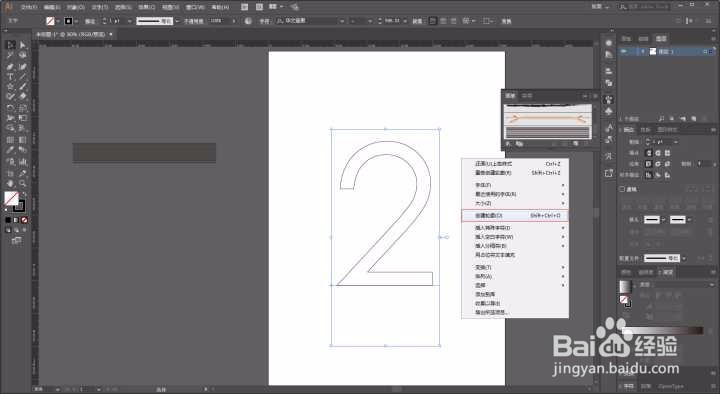Open stroke weight dropdown in control bar

tap(129, 21)
